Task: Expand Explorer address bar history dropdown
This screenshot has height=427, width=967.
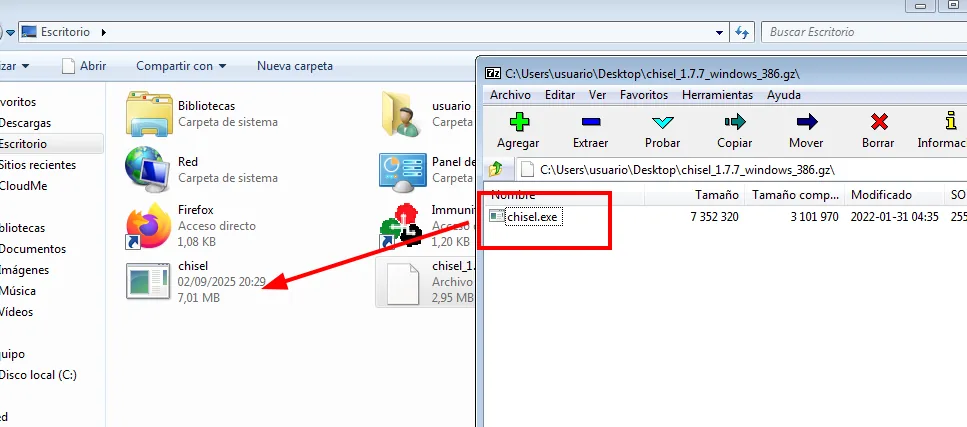Action: tap(719, 32)
